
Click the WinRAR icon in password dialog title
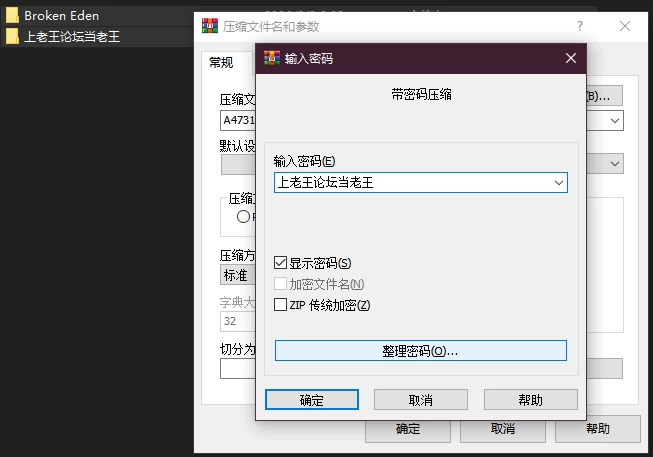coord(272,58)
